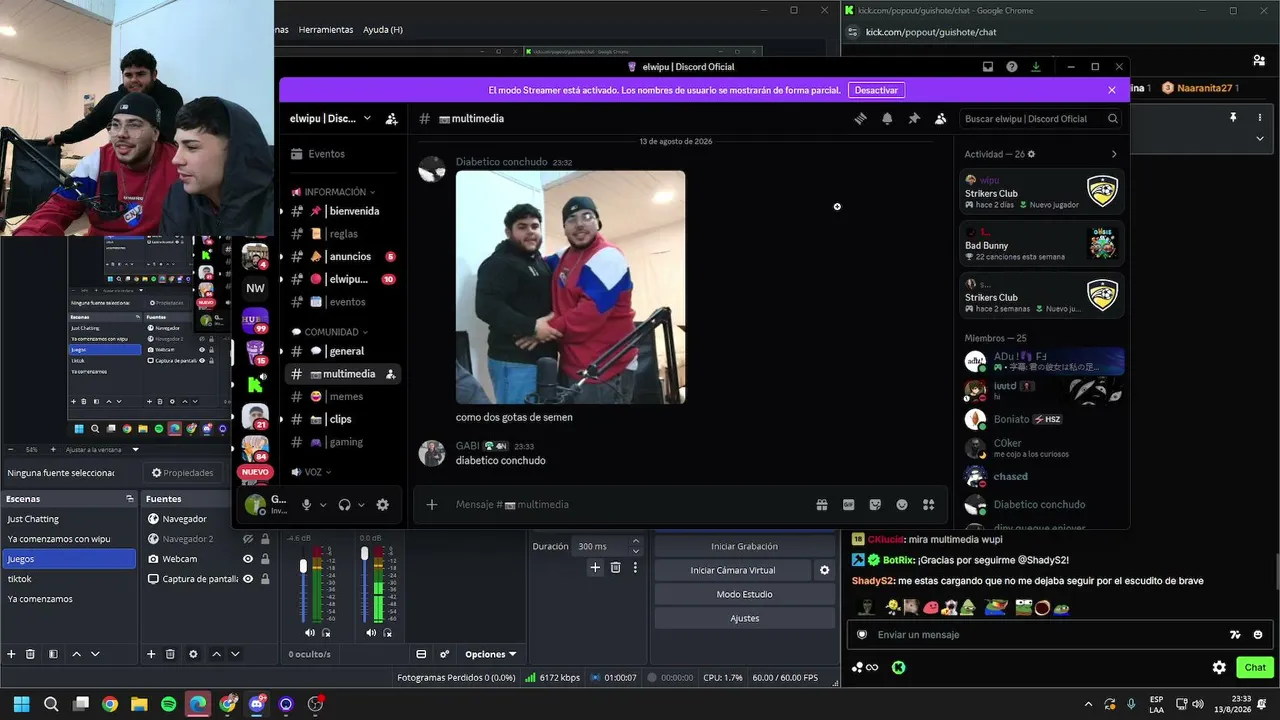
Task: Click the green Discord update download icon
Action: coord(1036,67)
